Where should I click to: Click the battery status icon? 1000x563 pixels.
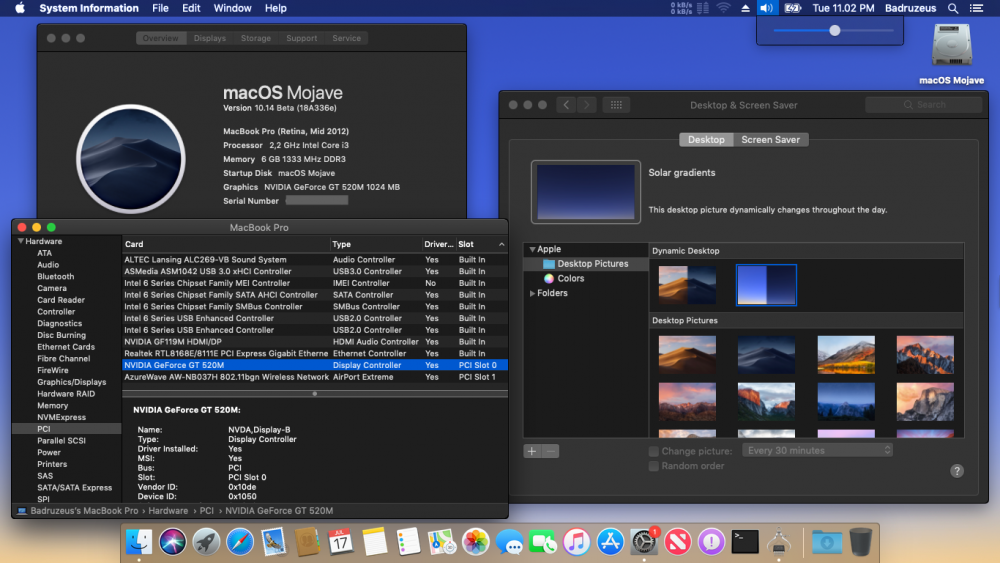click(792, 8)
